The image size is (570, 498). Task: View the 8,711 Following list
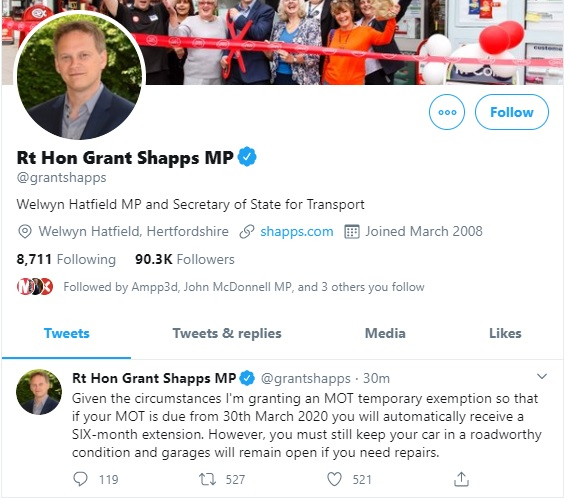(x=66, y=260)
